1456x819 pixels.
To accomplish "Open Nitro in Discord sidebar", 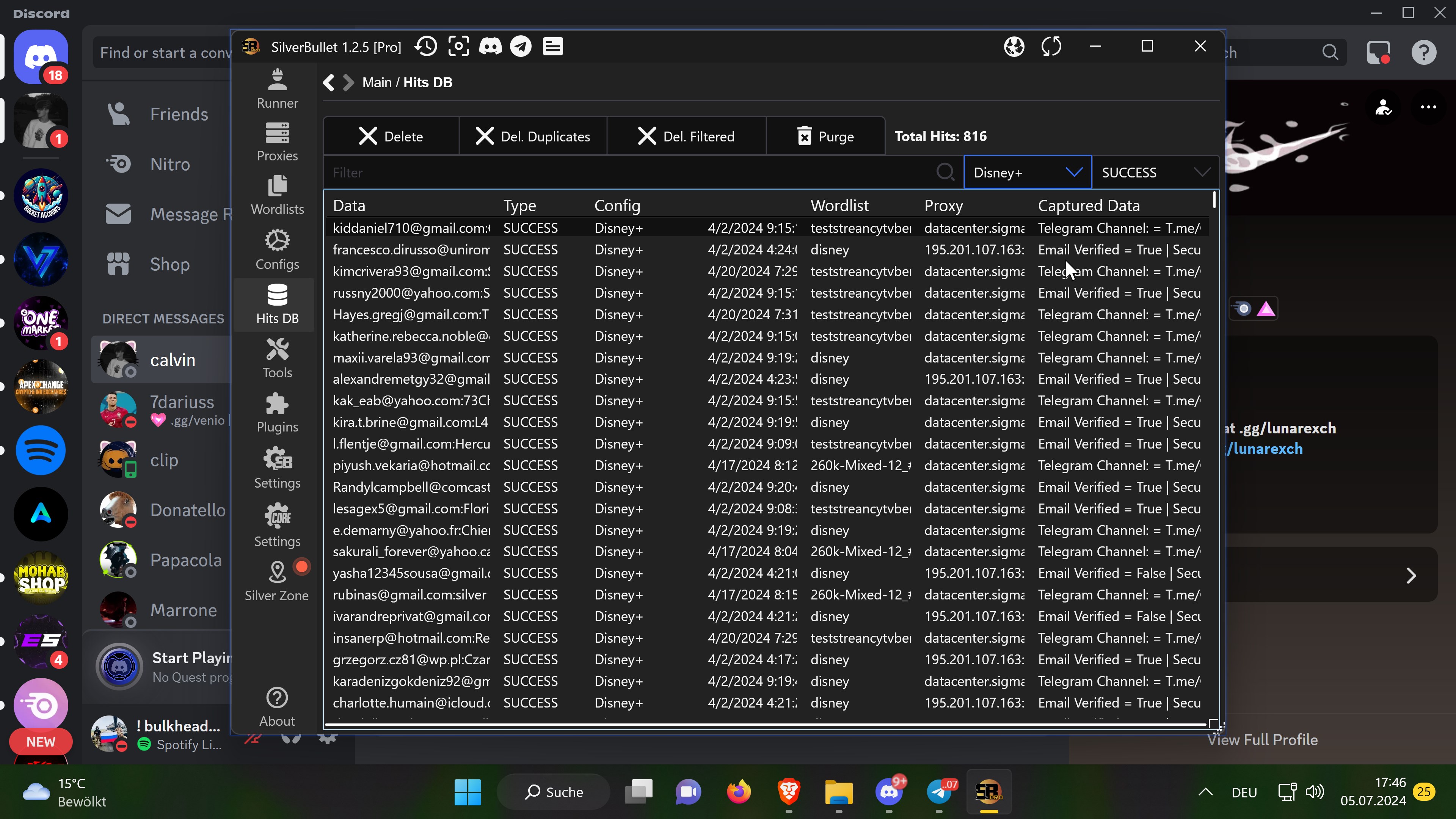I will pyautogui.click(x=169, y=164).
